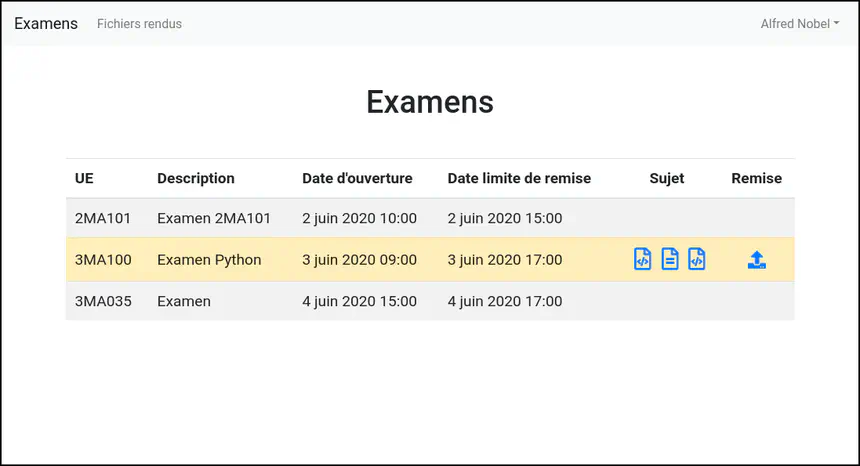
Task: Click the large Examens page heading
Action: coord(430,101)
